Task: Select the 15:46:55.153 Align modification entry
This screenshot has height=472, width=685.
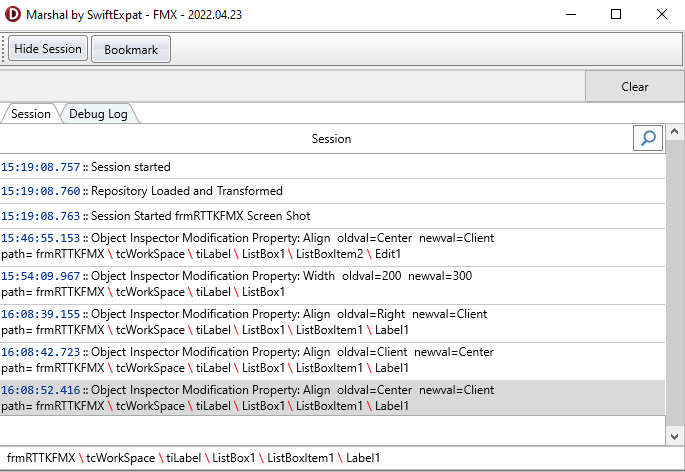Action: 300,247
